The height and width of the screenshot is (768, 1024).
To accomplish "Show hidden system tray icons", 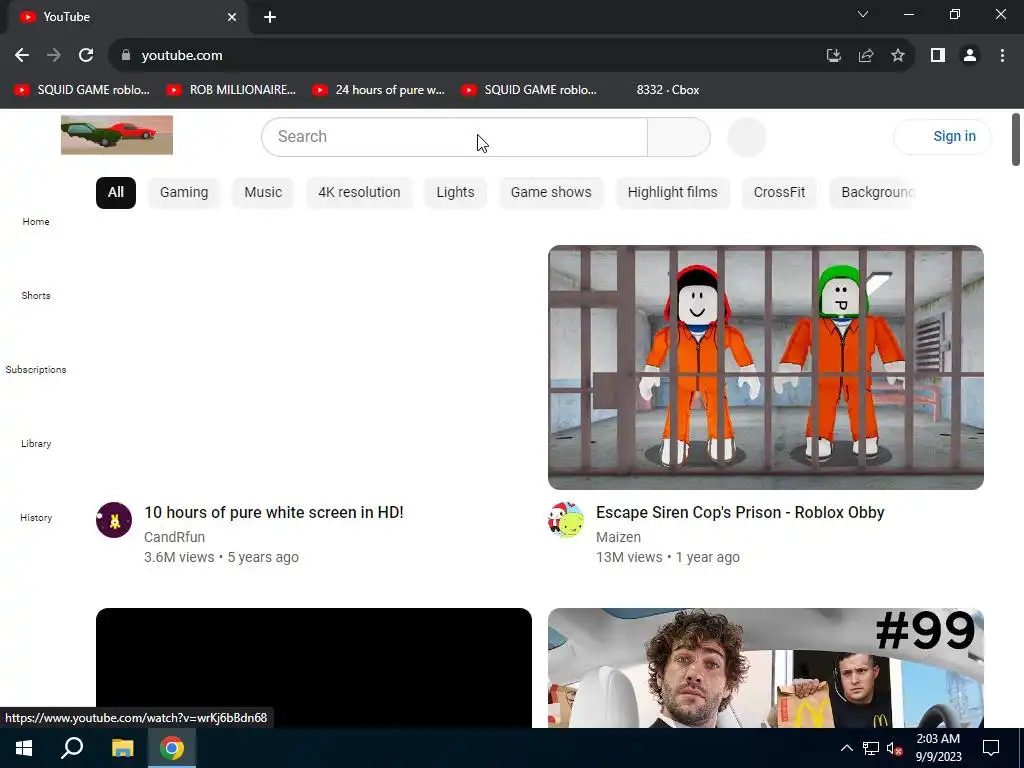I will pos(846,748).
